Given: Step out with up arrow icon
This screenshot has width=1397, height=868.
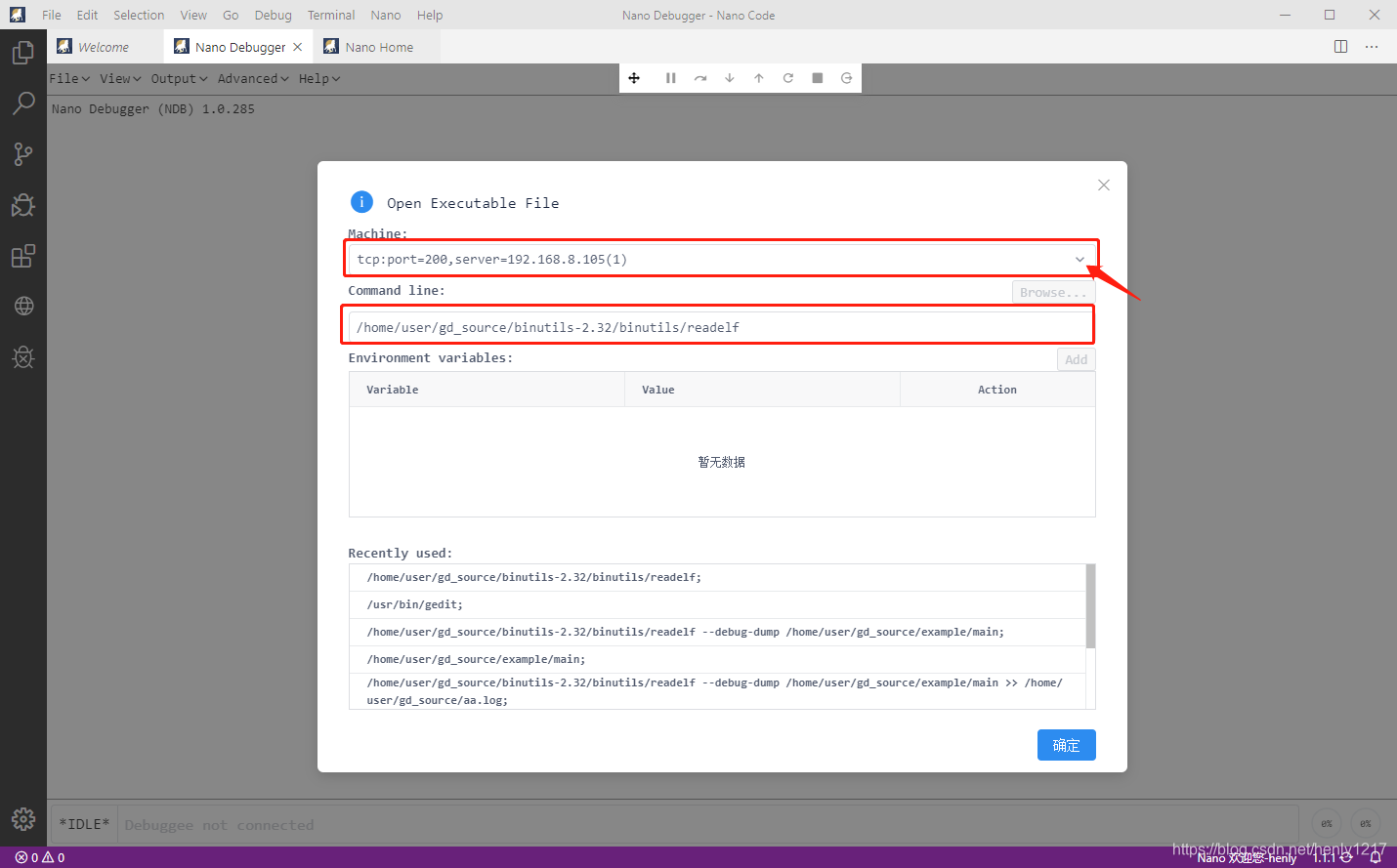Looking at the screenshot, I should [x=759, y=78].
